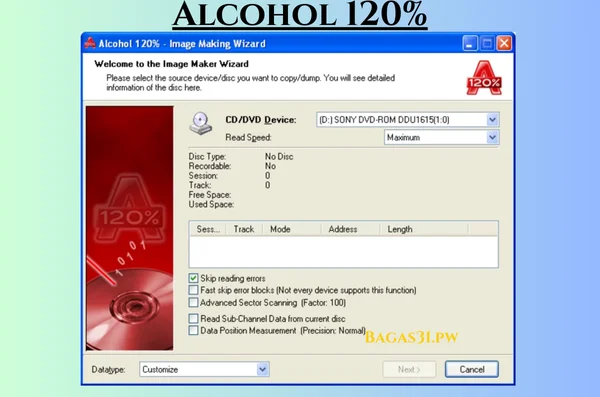Click the Mode column header

coord(292,229)
